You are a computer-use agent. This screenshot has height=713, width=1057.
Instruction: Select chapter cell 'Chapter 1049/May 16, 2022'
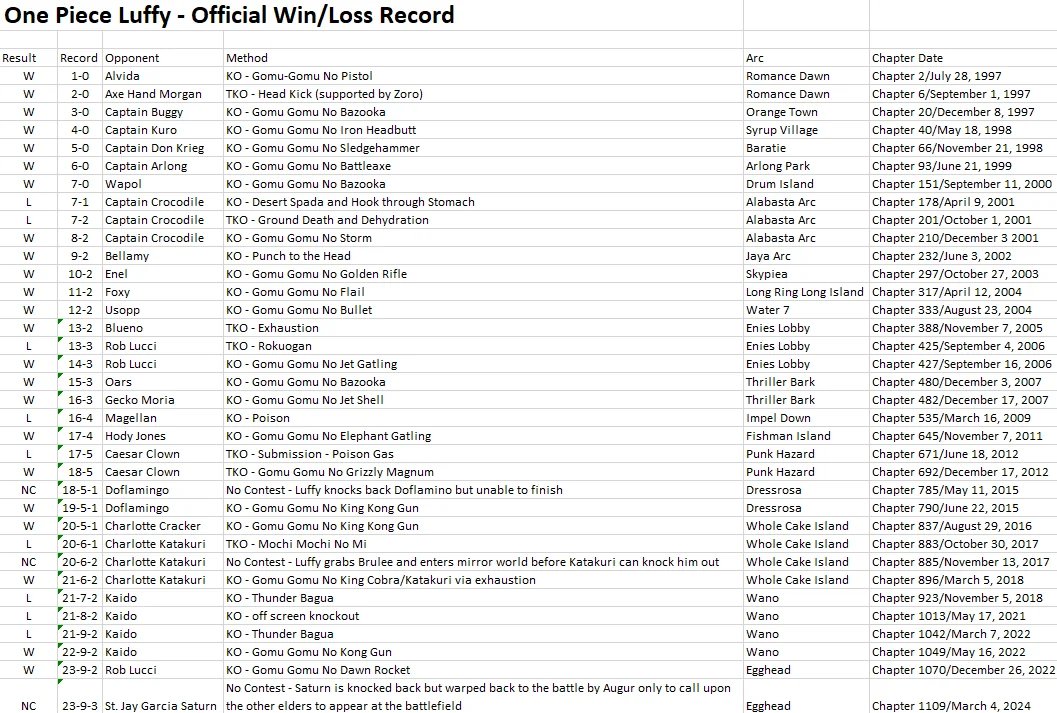coord(963,652)
